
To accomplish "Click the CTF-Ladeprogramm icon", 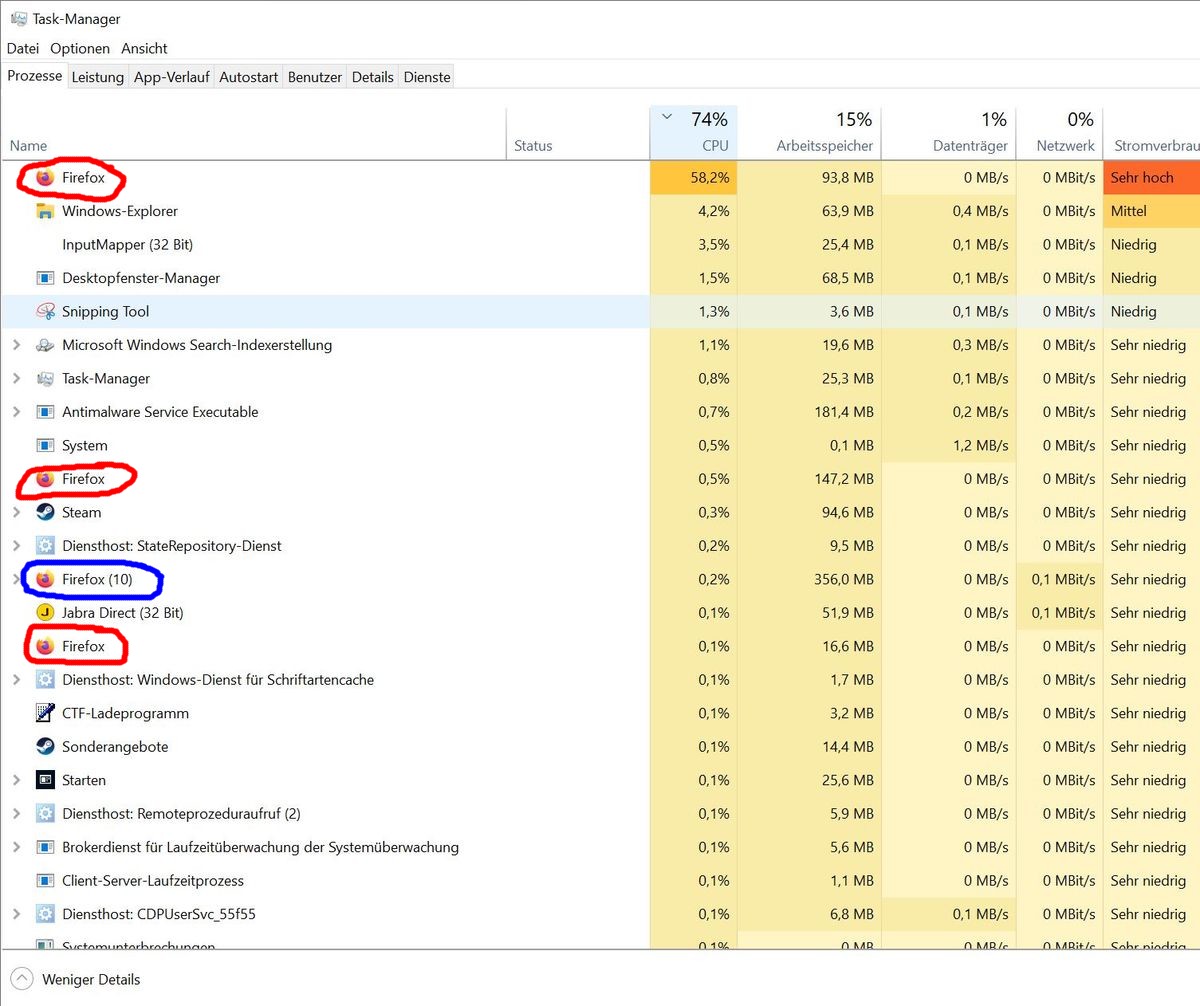I will 44,713.
